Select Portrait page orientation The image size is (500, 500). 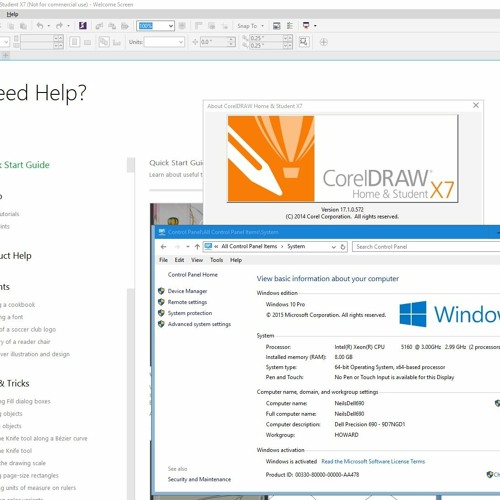(75, 42)
